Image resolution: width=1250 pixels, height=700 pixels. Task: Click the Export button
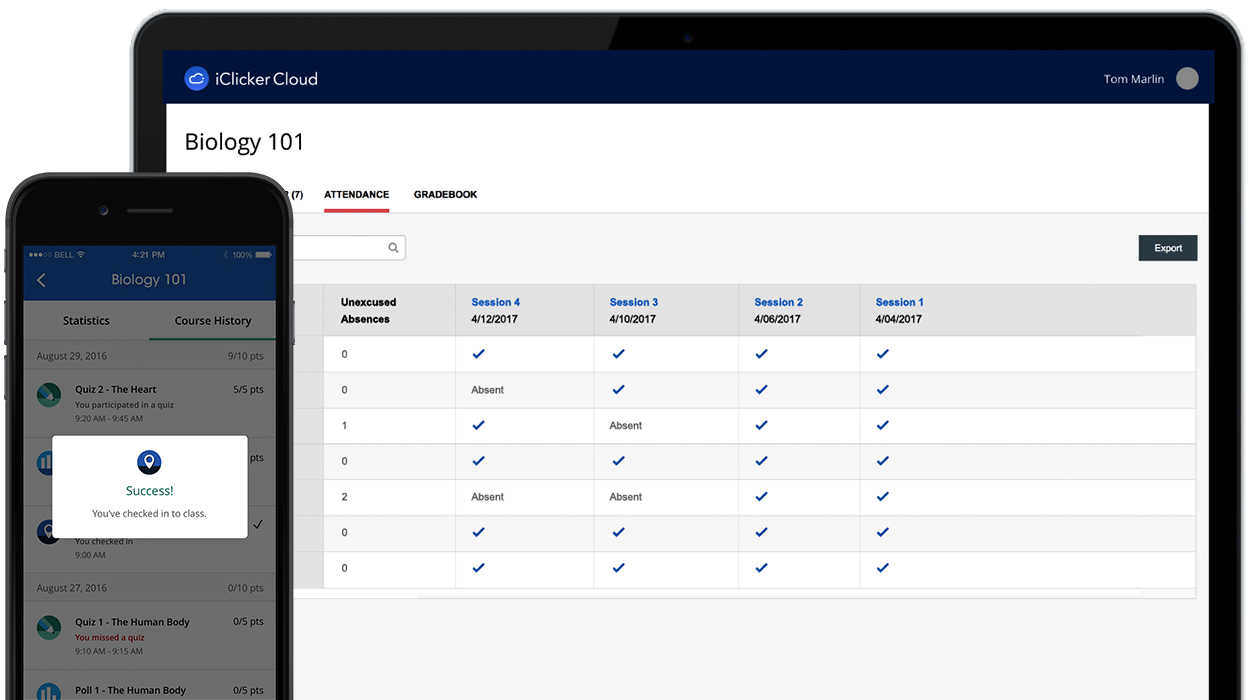click(x=1168, y=248)
